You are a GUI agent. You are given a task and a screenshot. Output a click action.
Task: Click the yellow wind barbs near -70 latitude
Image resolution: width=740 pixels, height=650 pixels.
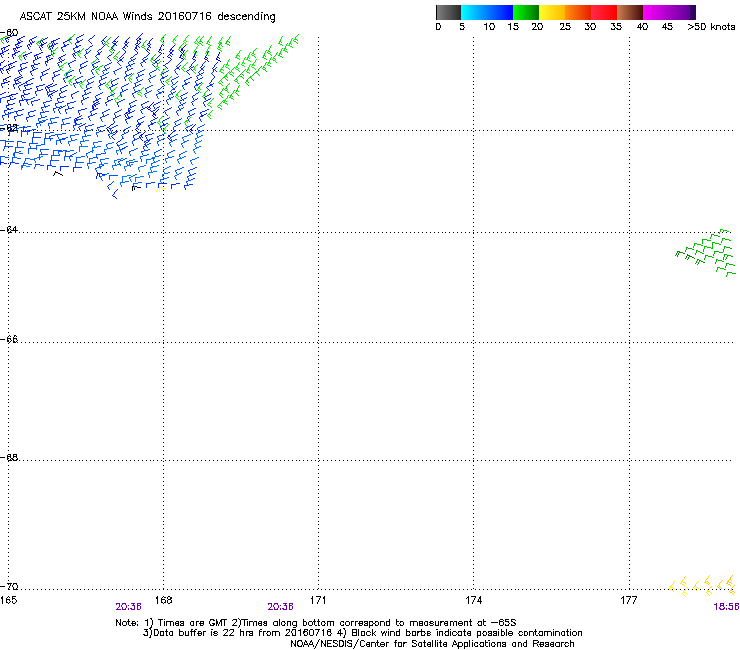click(703, 585)
